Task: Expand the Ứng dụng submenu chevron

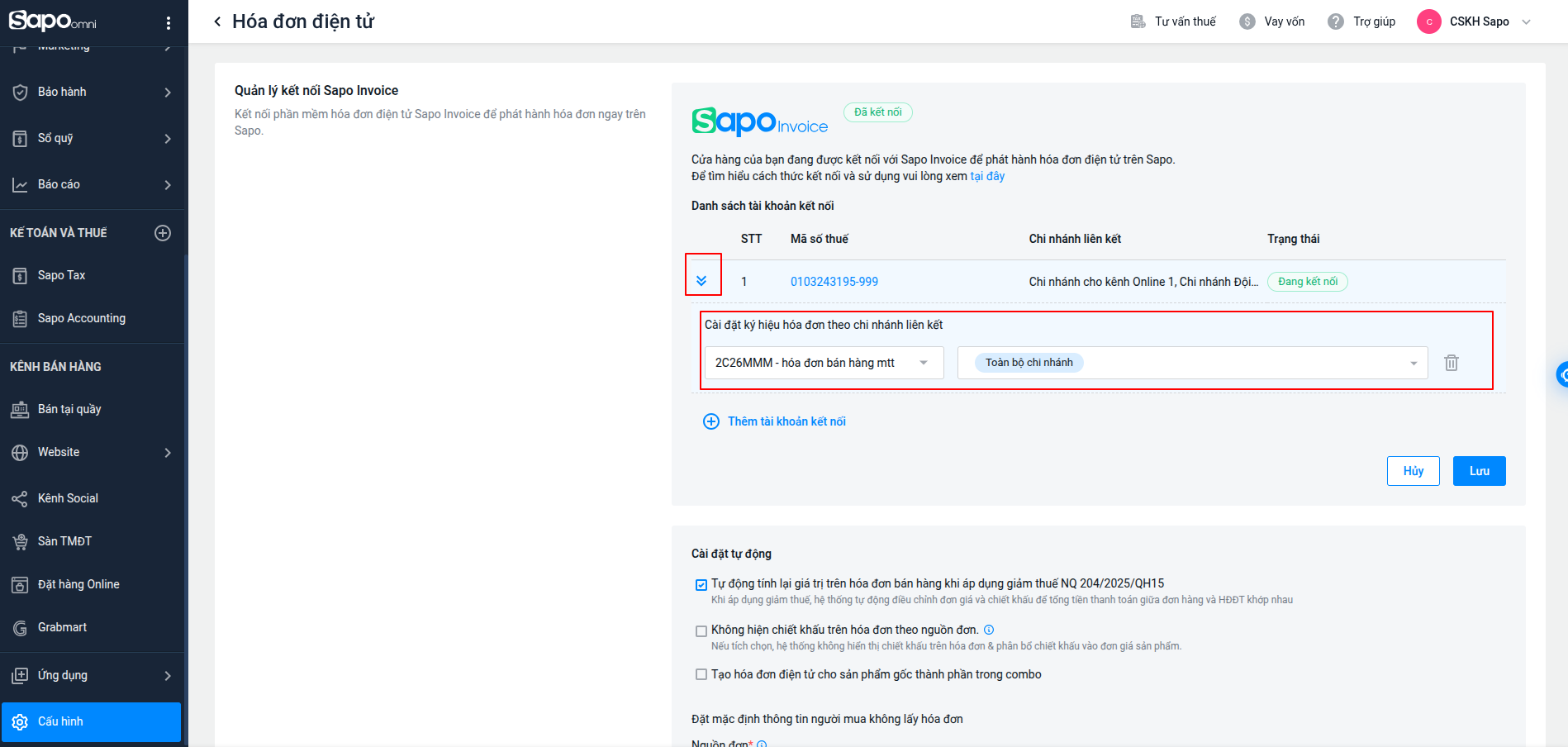Action: tap(168, 676)
